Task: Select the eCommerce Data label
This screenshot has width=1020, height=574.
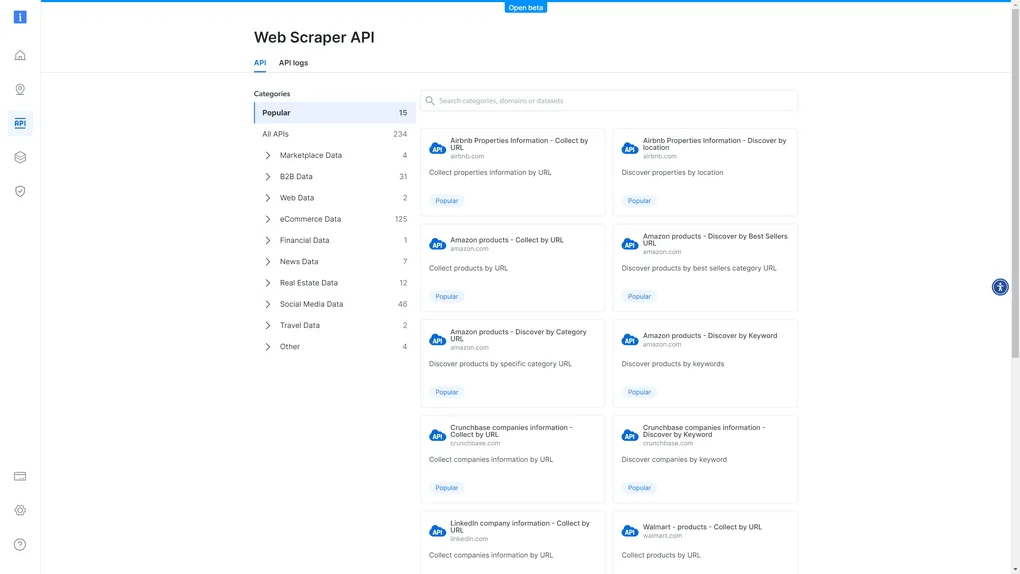Action: click(x=310, y=219)
